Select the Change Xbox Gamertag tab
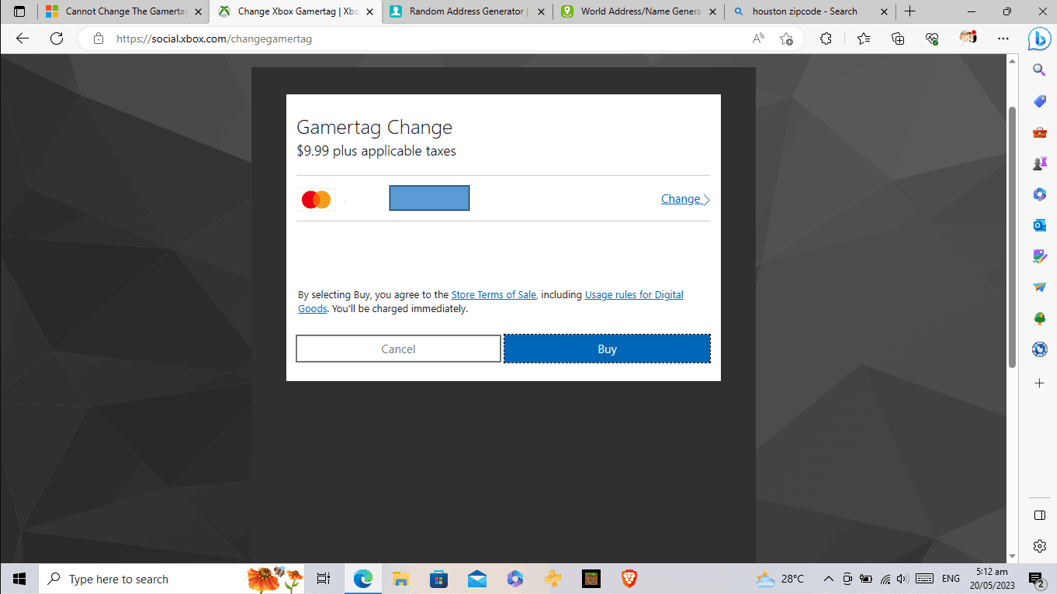This screenshot has height=594, width=1057. click(x=295, y=11)
